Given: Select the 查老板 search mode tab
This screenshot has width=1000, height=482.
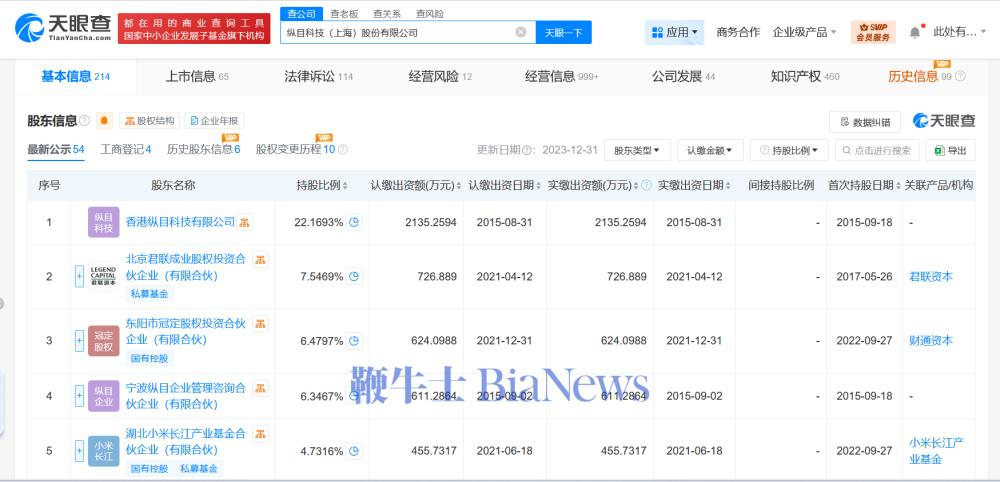Looking at the screenshot, I should pos(344,13).
